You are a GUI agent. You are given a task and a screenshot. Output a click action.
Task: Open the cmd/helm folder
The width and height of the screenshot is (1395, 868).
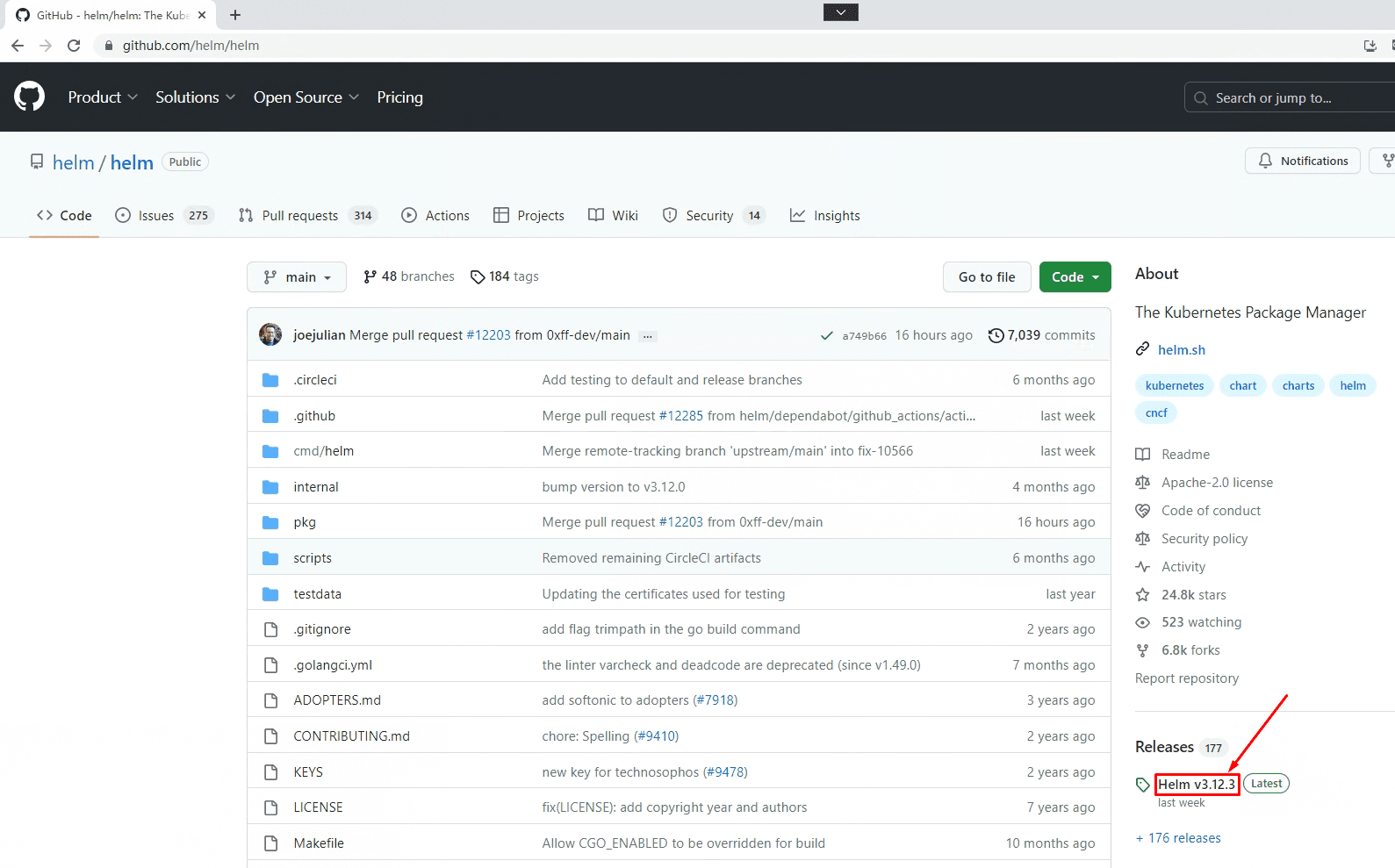coord(324,451)
